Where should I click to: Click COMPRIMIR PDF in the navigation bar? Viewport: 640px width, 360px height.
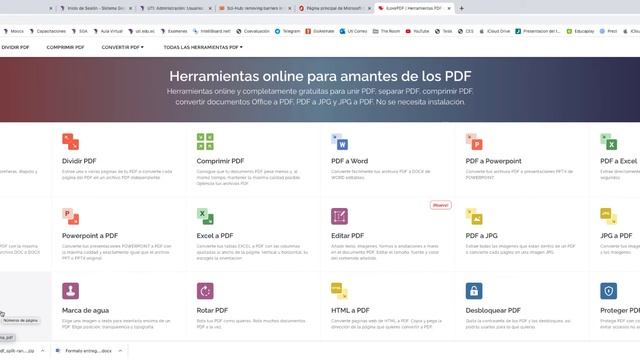pos(65,47)
